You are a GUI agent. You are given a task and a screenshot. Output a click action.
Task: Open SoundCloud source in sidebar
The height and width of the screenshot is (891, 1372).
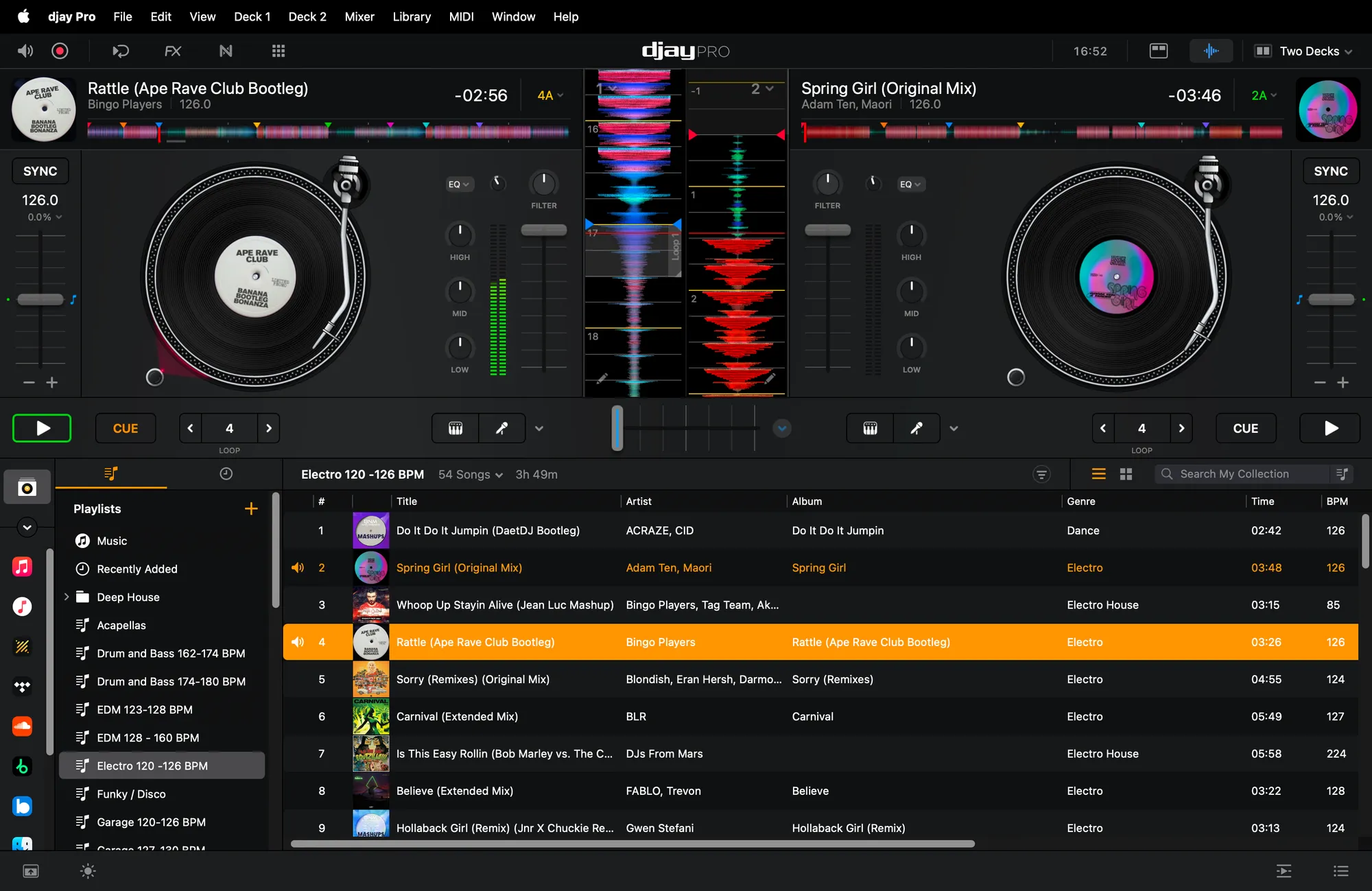pos(22,726)
